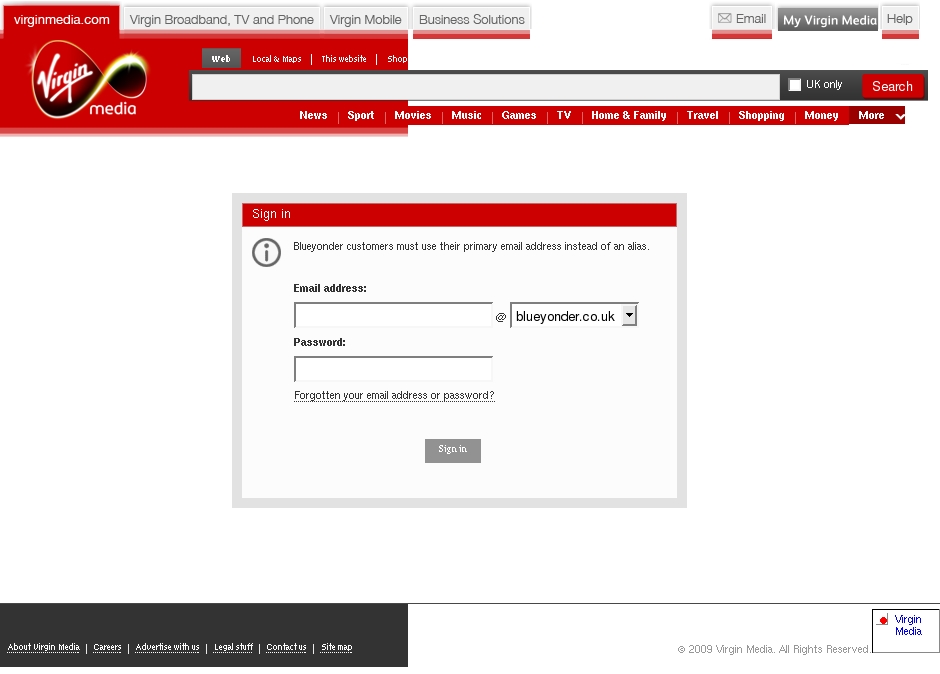Open the Shopping section
The height and width of the screenshot is (674, 940).
coord(761,115)
